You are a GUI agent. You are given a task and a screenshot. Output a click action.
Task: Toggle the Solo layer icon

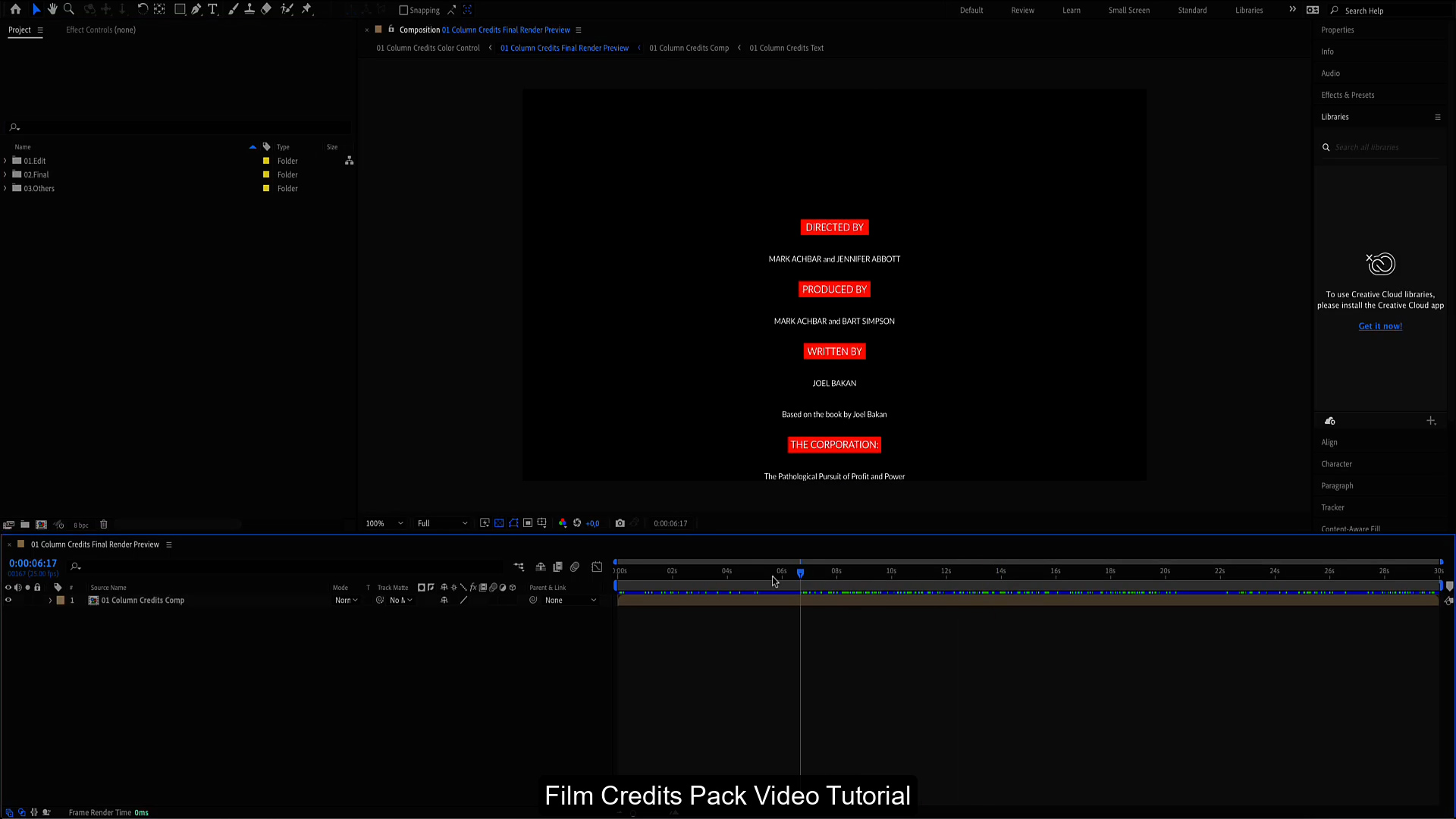point(28,600)
